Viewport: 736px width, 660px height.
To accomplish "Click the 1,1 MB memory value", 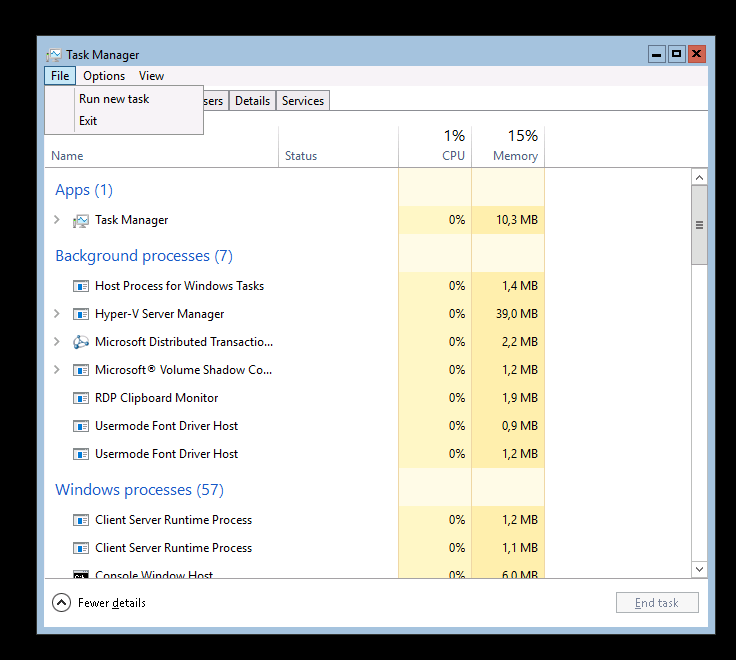I will pos(520,548).
